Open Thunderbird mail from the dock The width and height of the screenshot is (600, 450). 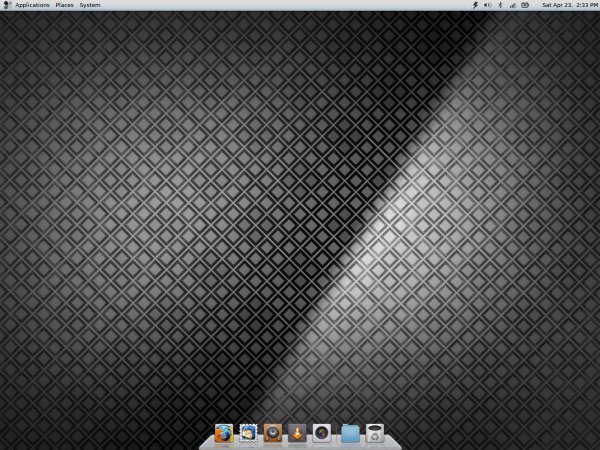(x=248, y=434)
